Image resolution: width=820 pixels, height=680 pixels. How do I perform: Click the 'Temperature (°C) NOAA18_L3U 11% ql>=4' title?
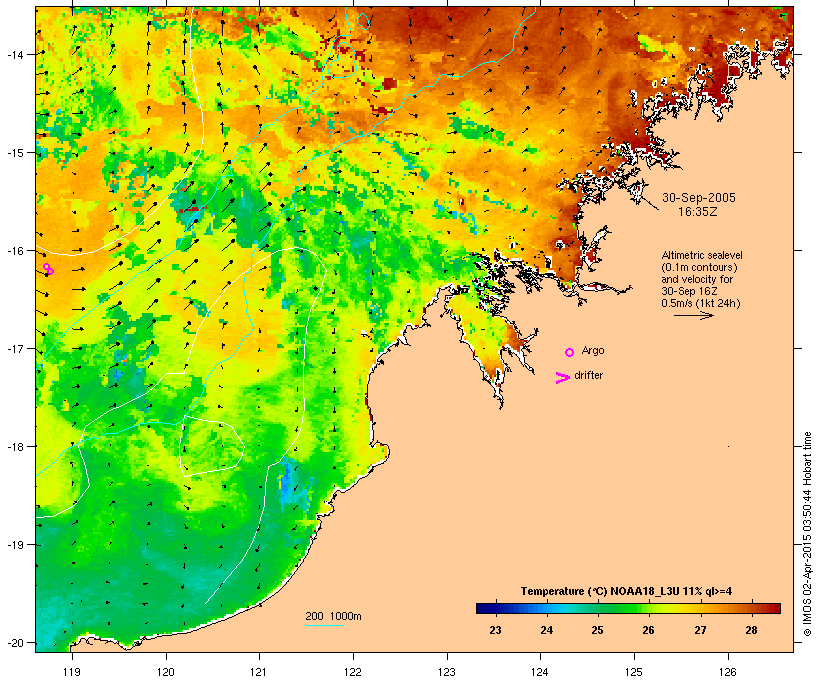627,591
